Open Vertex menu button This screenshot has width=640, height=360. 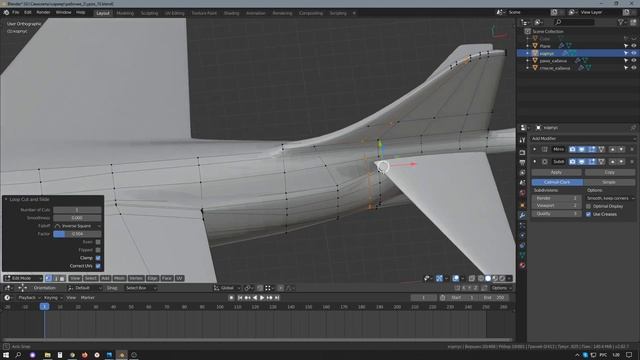(136, 278)
